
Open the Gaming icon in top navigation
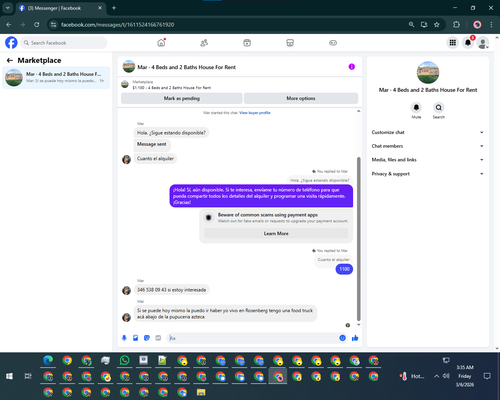point(333,43)
